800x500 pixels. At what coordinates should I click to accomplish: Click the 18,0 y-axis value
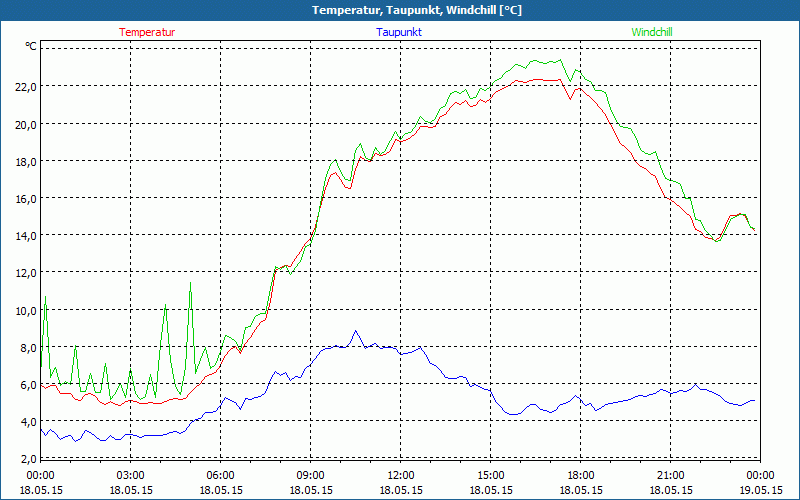point(26,161)
